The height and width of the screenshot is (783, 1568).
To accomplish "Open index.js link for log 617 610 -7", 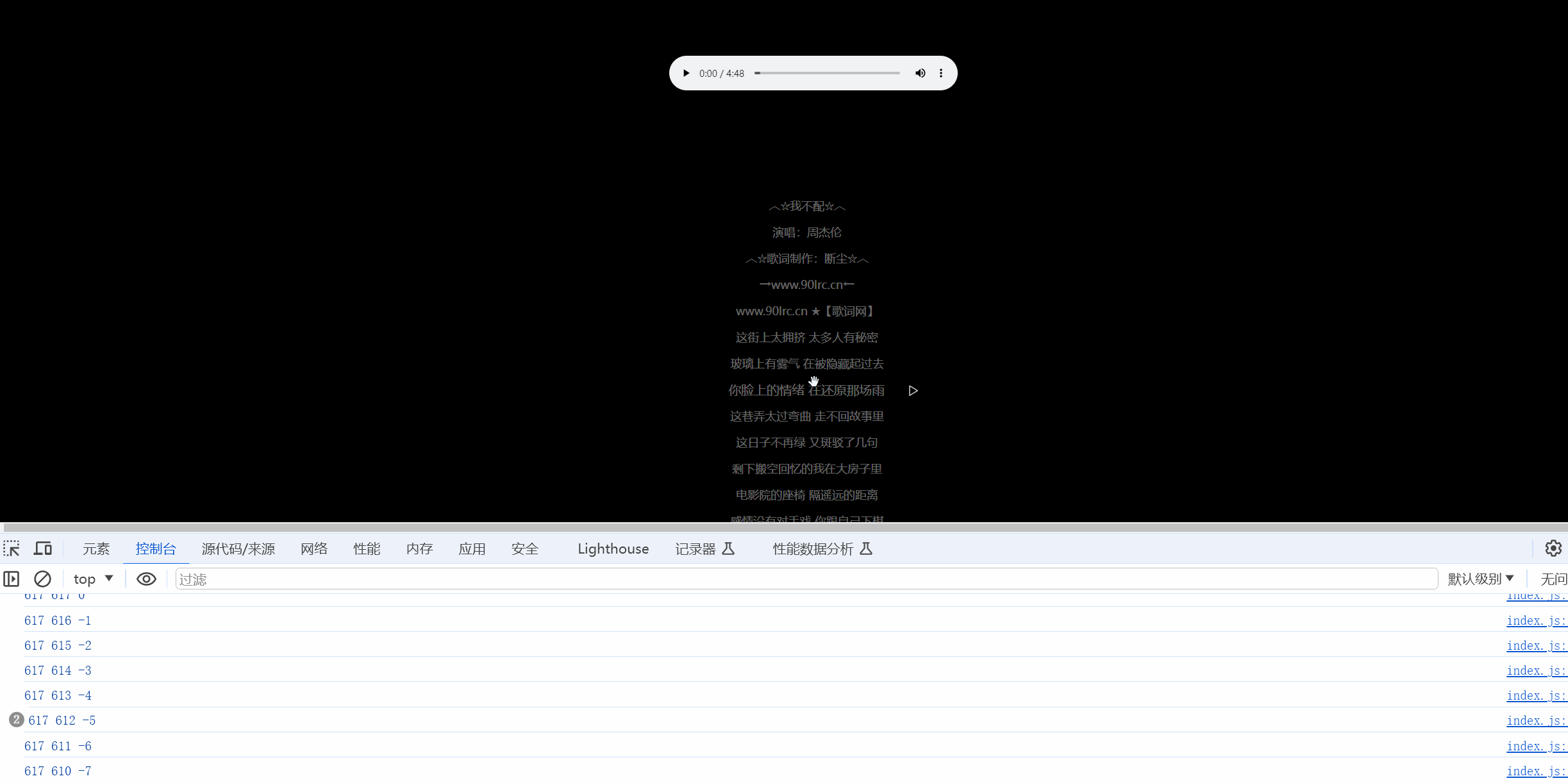I will point(1537,771).
